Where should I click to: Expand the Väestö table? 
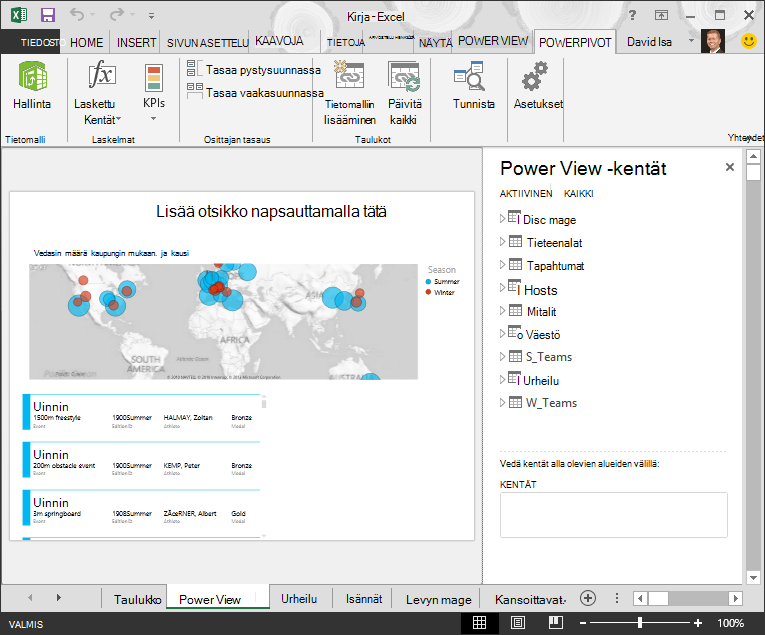point(503,334)
